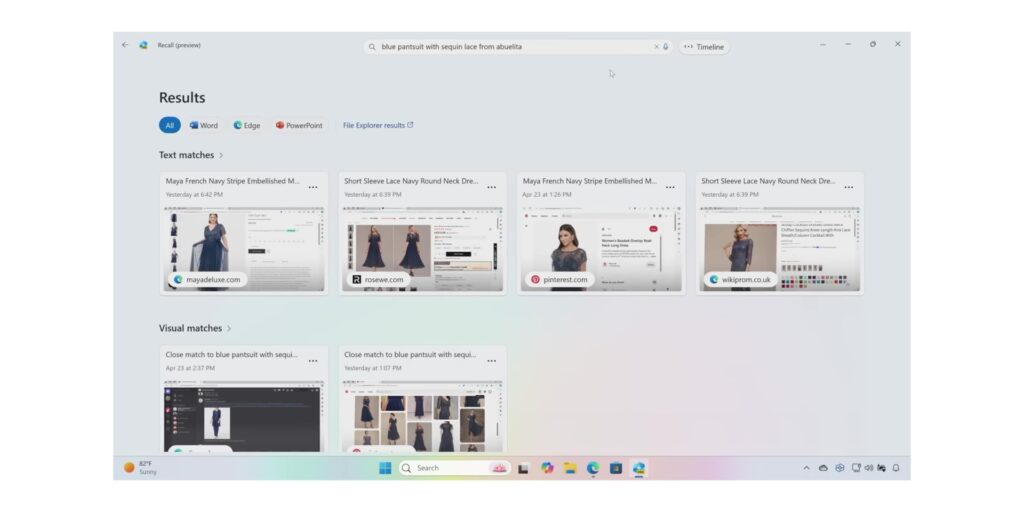Open more options on mayadeluxe.com card

click(x=313, y=187)
